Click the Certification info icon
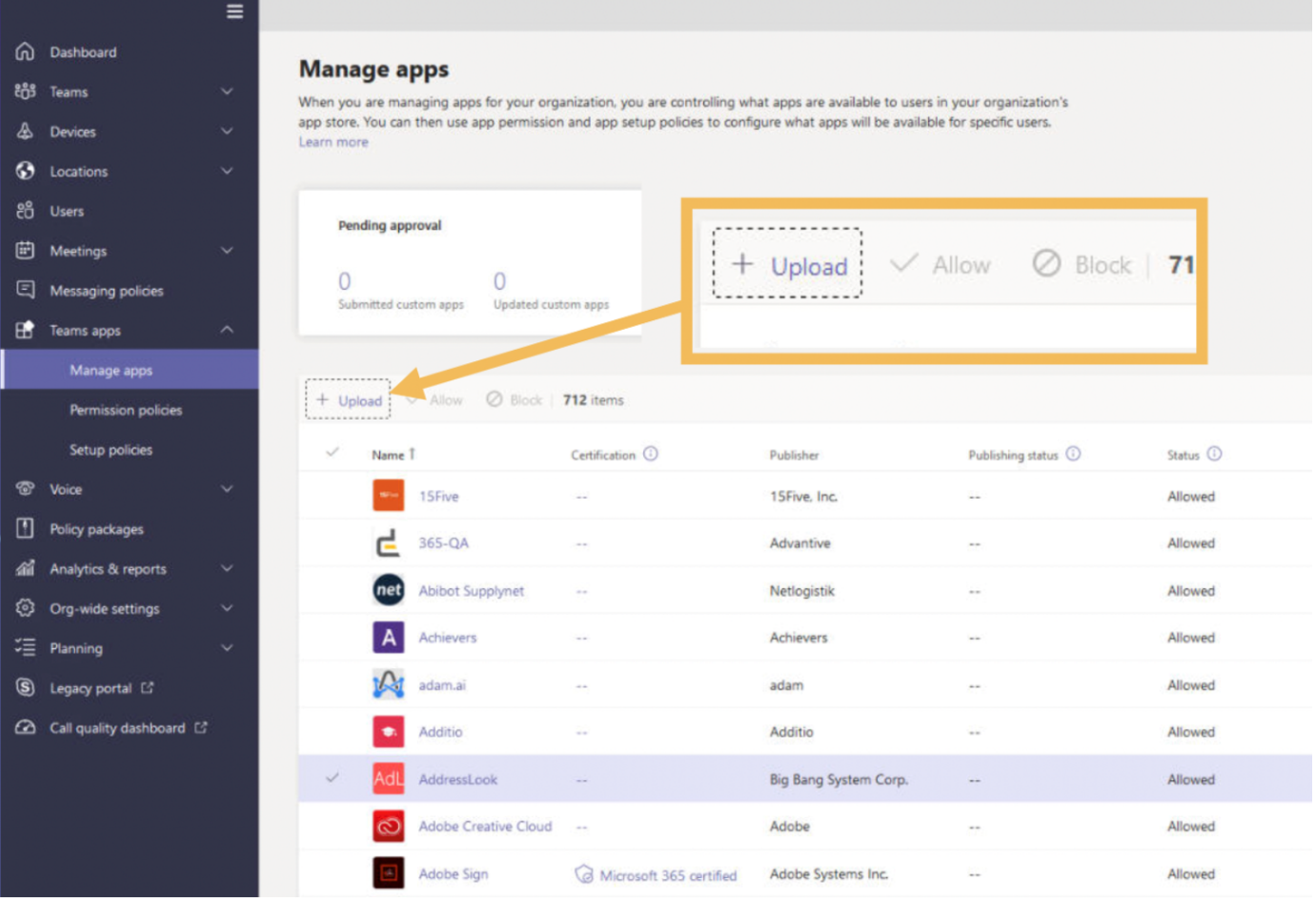 pos(651,454)
